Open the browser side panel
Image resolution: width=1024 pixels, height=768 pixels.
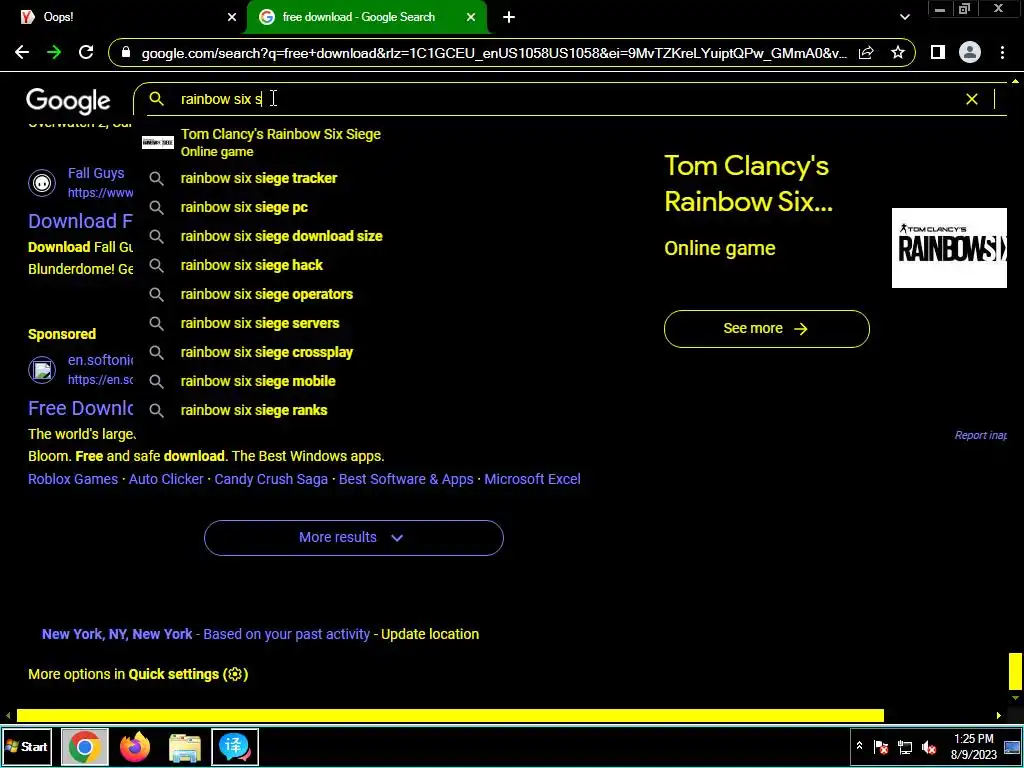938,53
